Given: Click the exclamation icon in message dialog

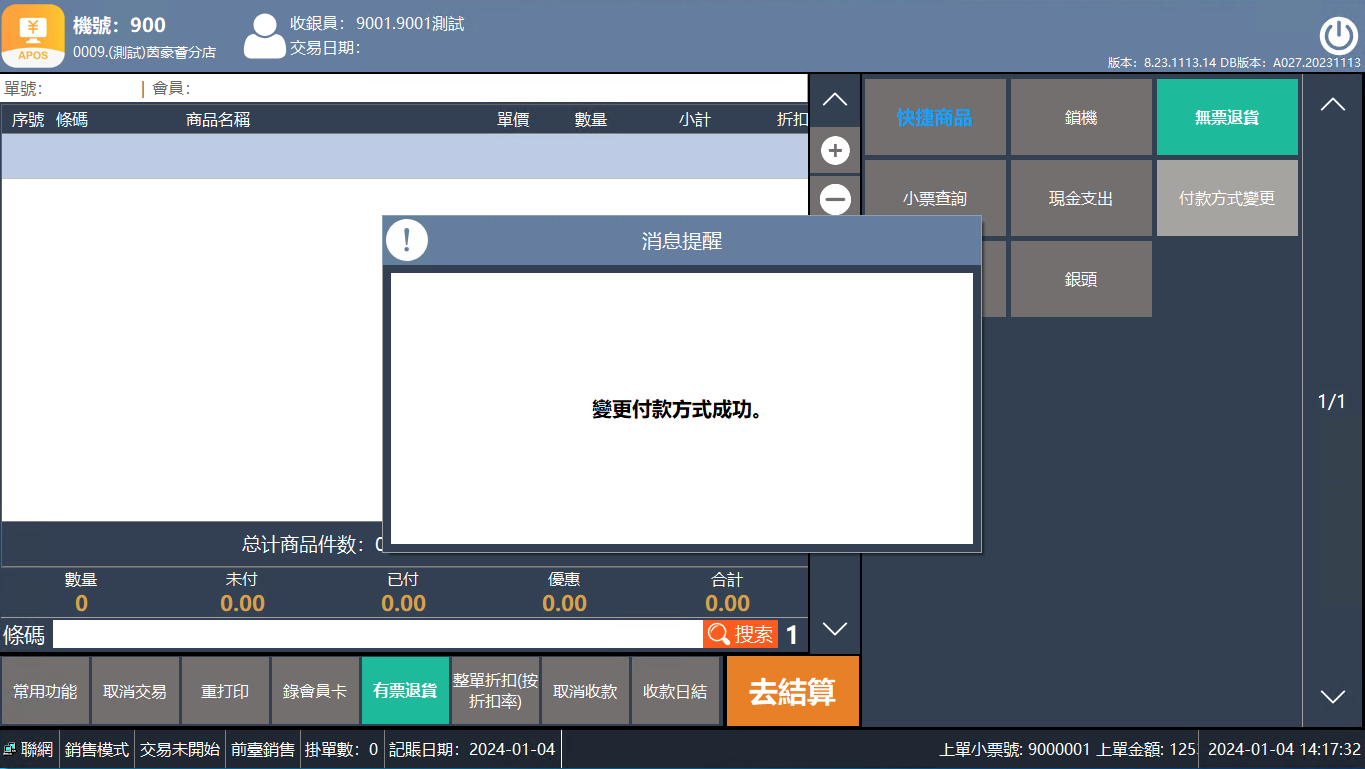Looking at the screenshot, I should [x=407, y=240].
